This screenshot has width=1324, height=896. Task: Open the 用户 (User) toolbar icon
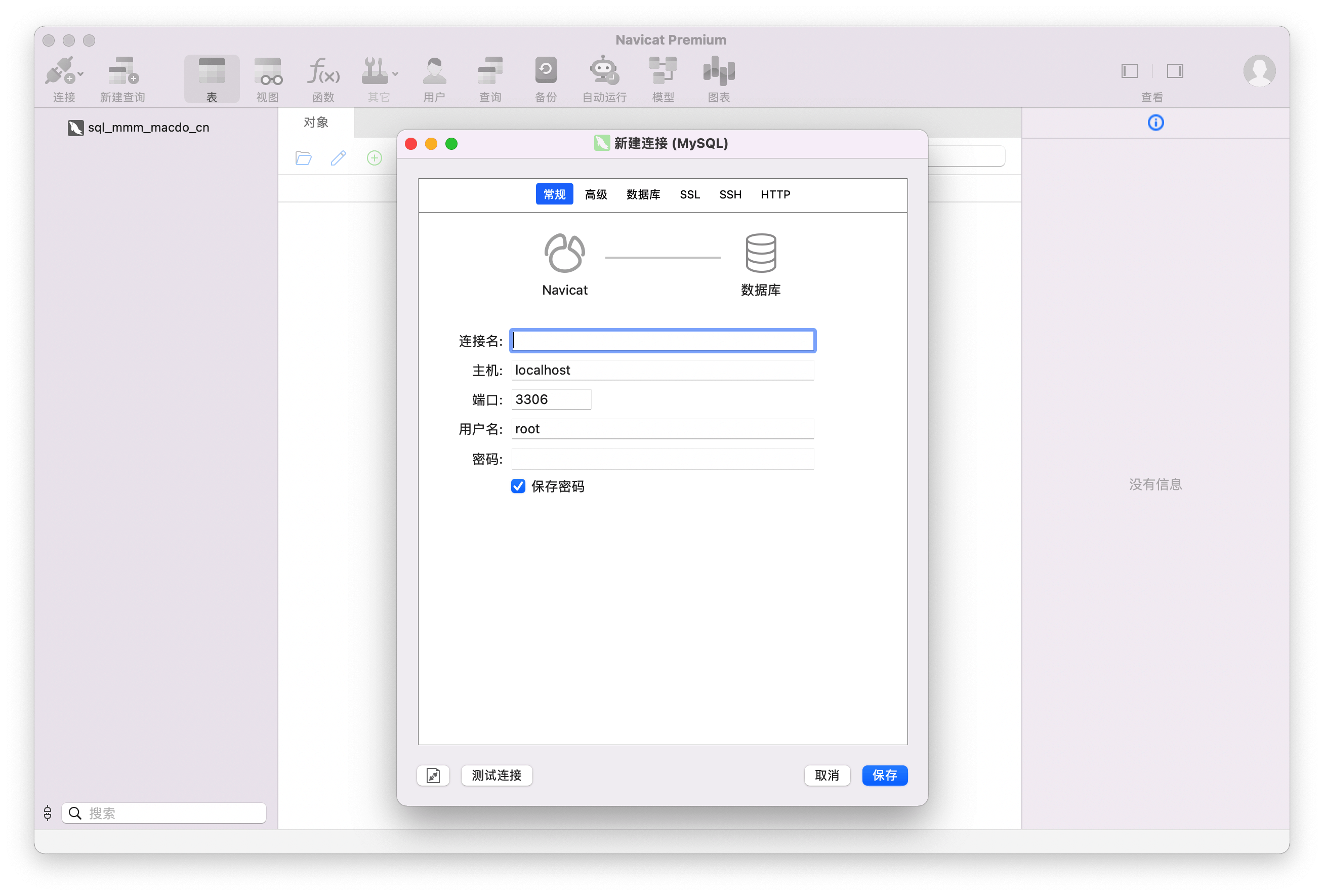pos(434,71)
